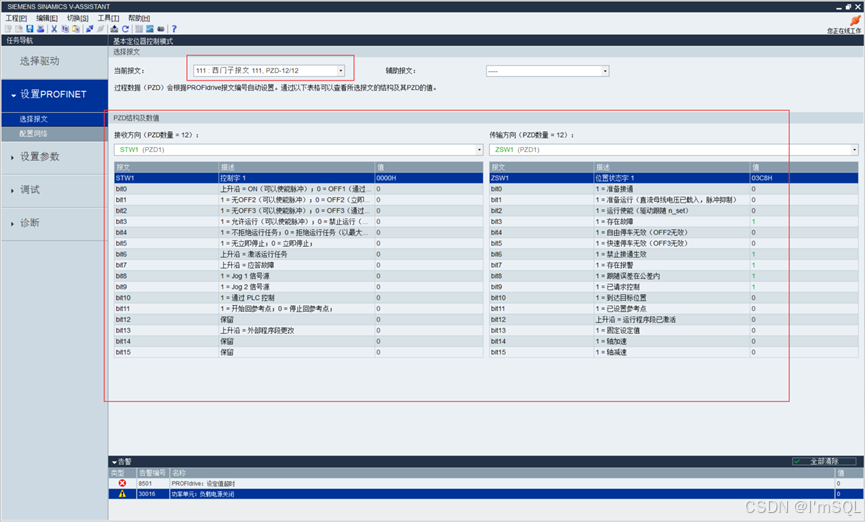
Task: Click the grey go-offline connection icon
Action: click(x=100, y=29)
